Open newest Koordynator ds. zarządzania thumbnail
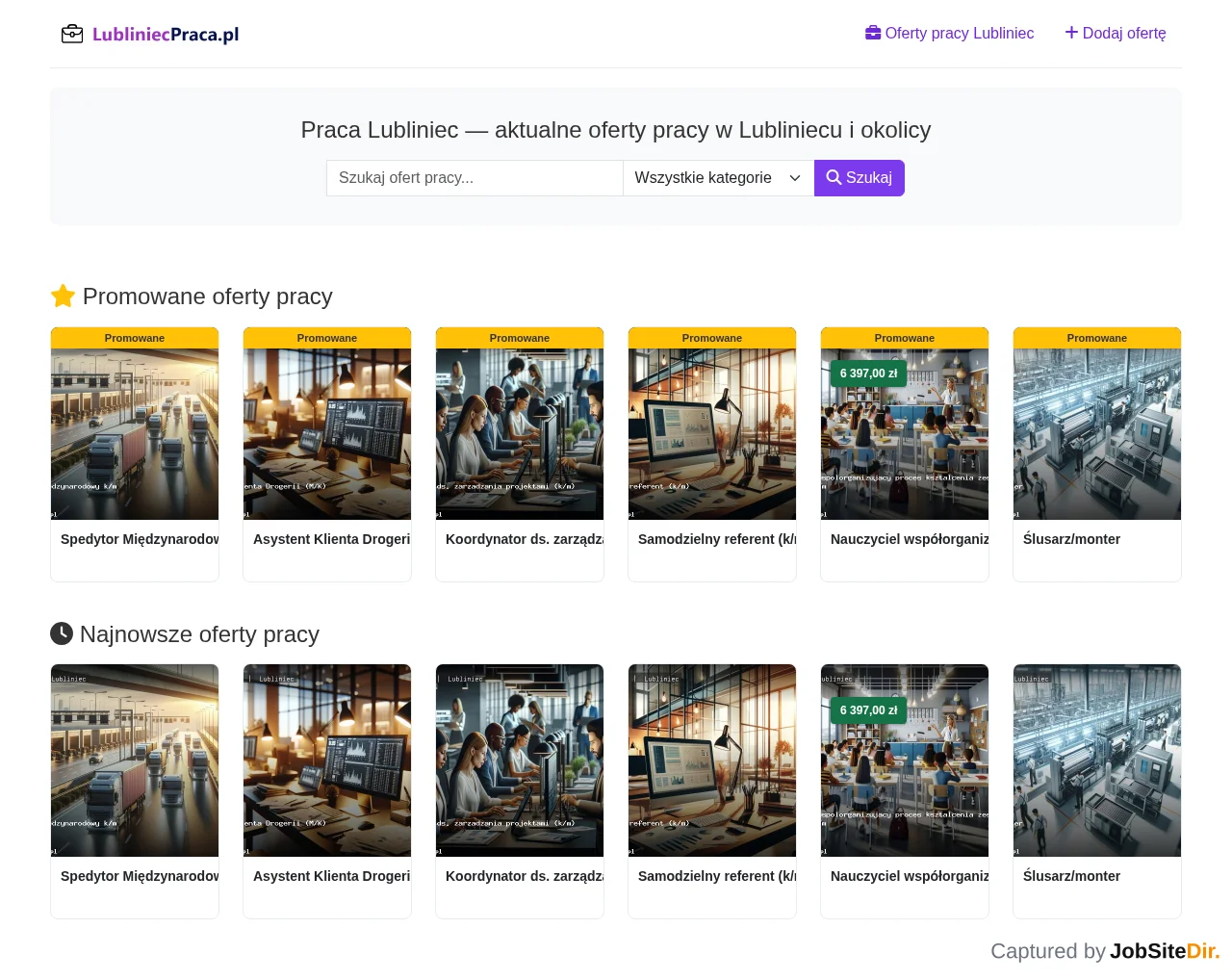The width and height of the screenshot is (1232, 980). (520, 761)
